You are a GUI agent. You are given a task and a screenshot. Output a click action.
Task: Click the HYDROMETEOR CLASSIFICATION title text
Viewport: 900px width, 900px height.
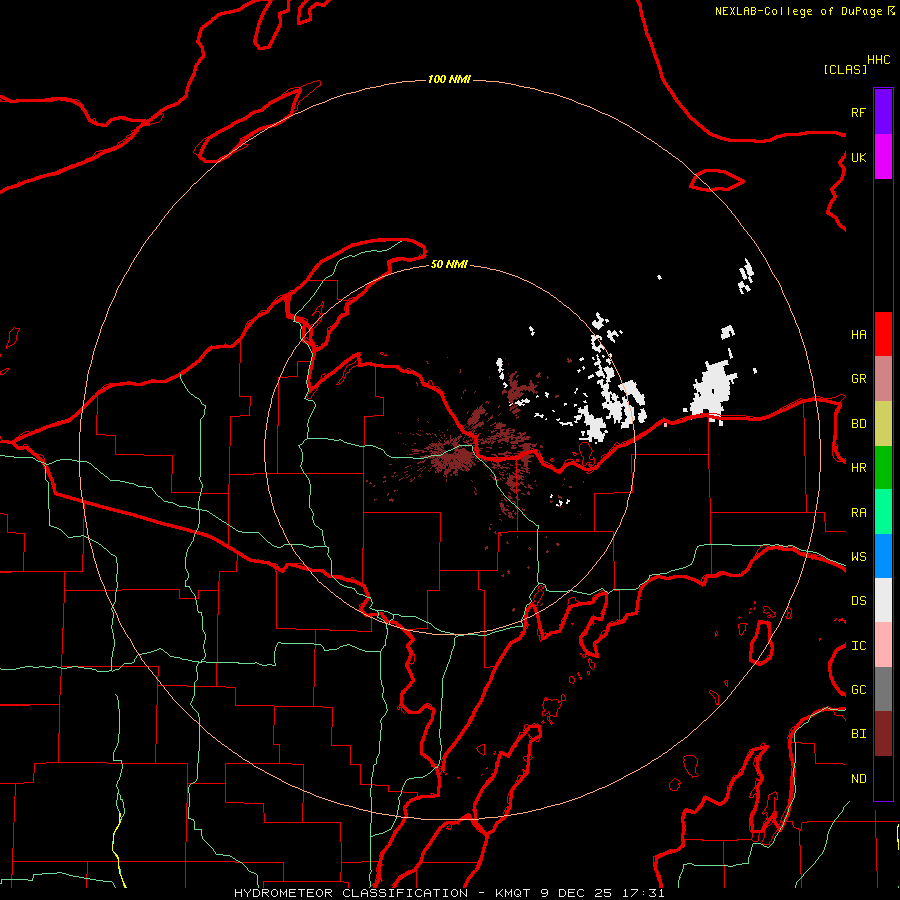351,893
